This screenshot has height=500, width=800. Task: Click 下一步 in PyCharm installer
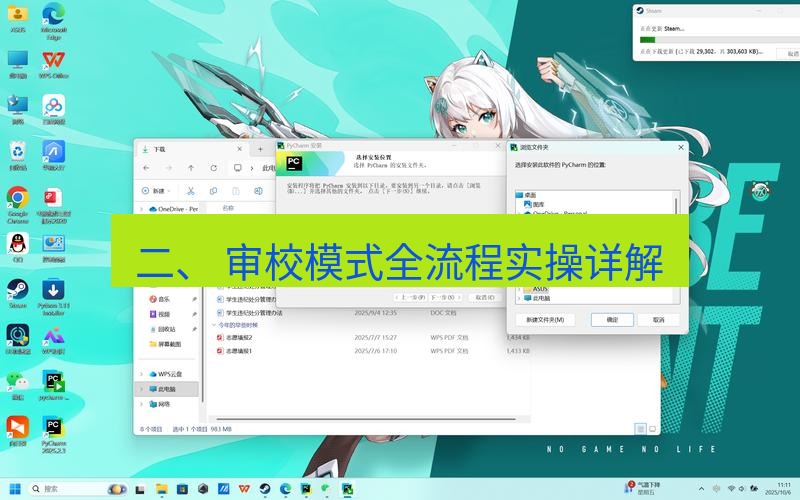(445, 297)
